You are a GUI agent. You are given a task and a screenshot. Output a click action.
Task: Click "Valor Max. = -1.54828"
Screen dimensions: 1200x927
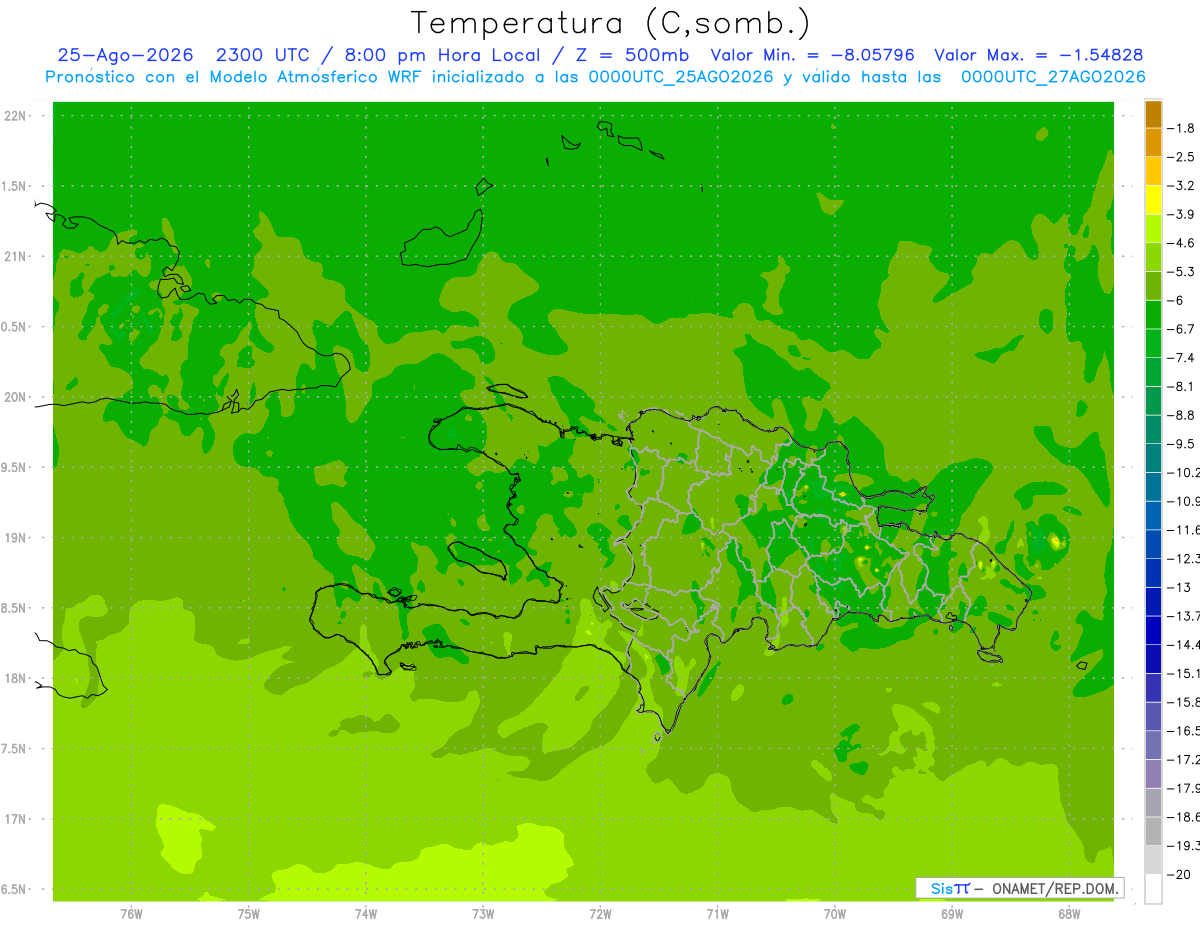pyautogui.click(x=1038, y=55)
